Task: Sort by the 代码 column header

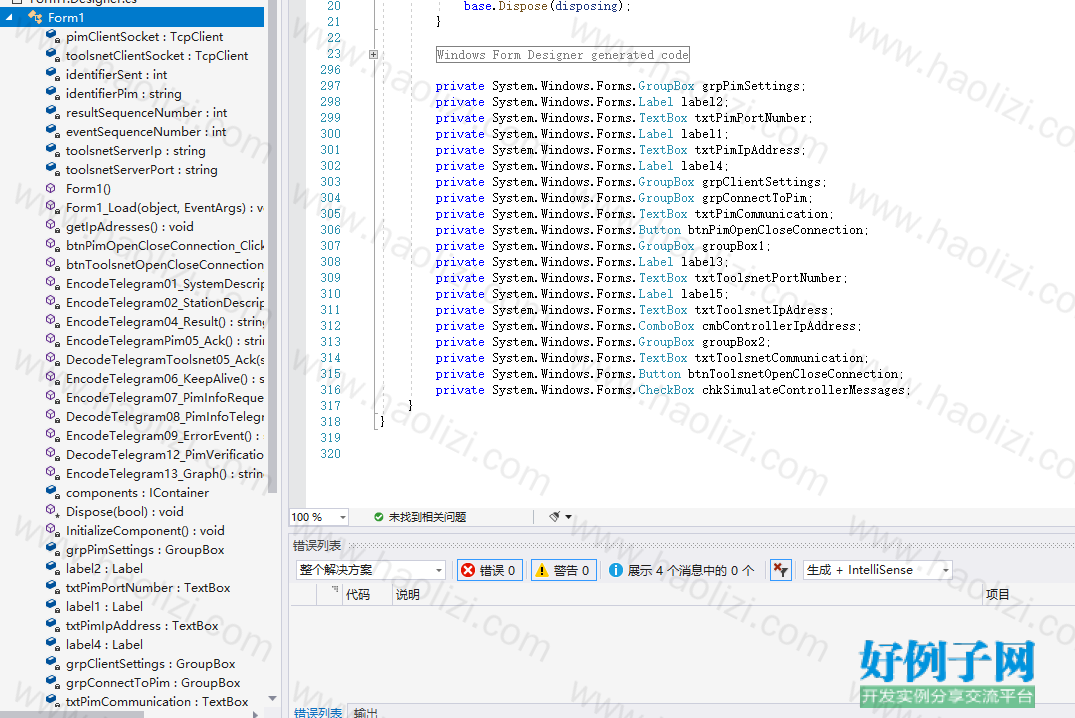Action: [357, 595]
